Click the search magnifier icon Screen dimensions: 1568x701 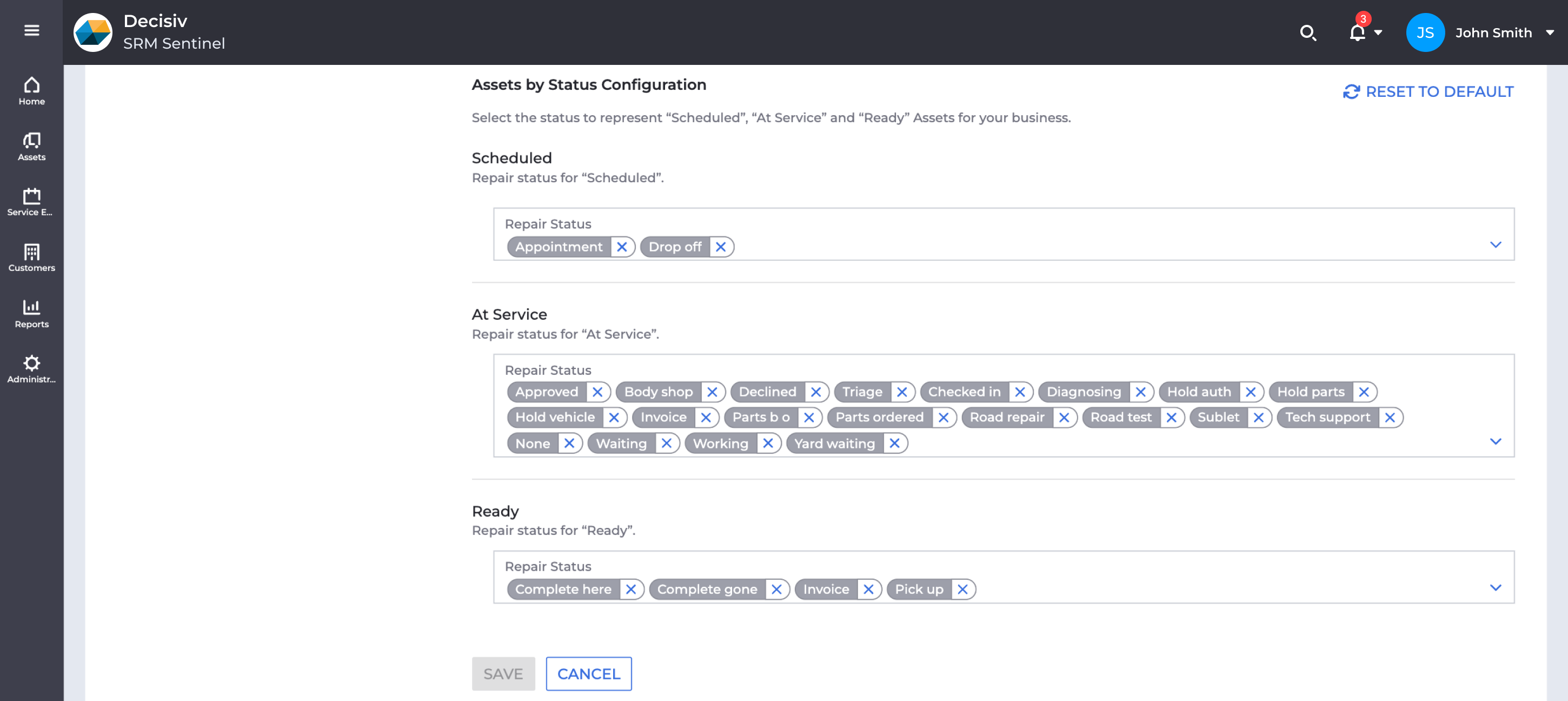pos(1307,32)
